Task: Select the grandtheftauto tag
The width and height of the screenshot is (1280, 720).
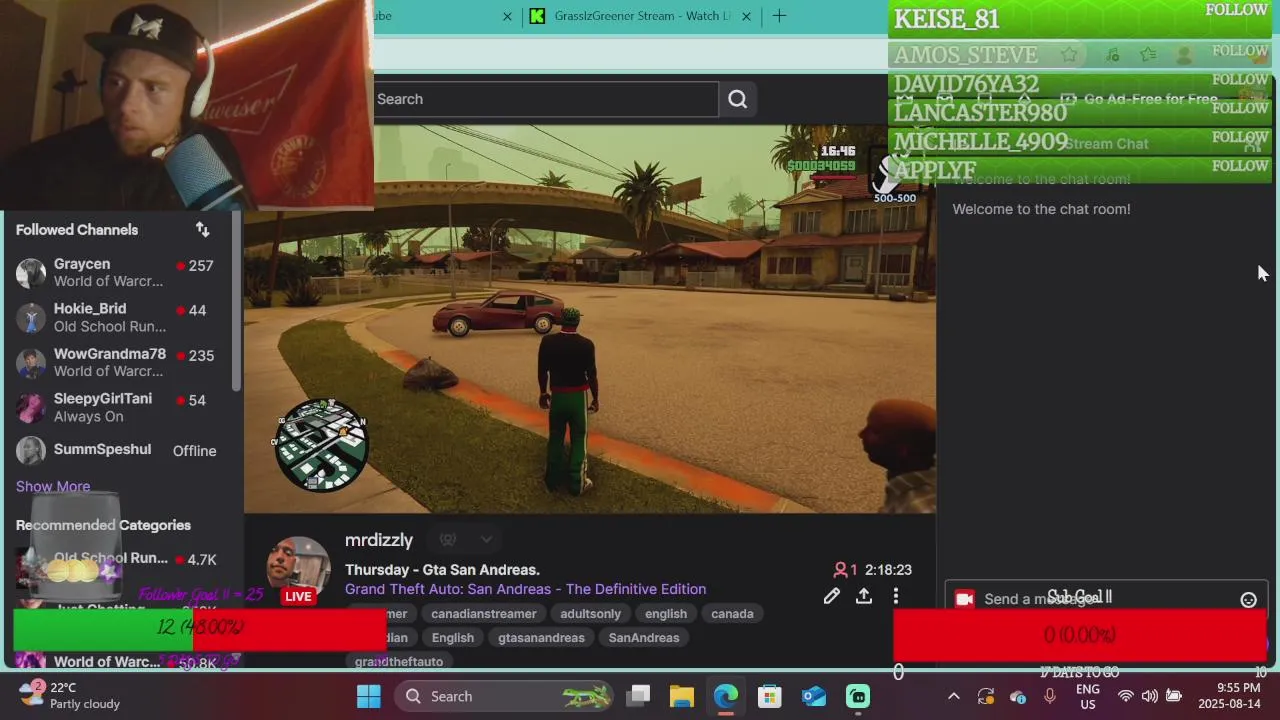Action: pos(398,661)
